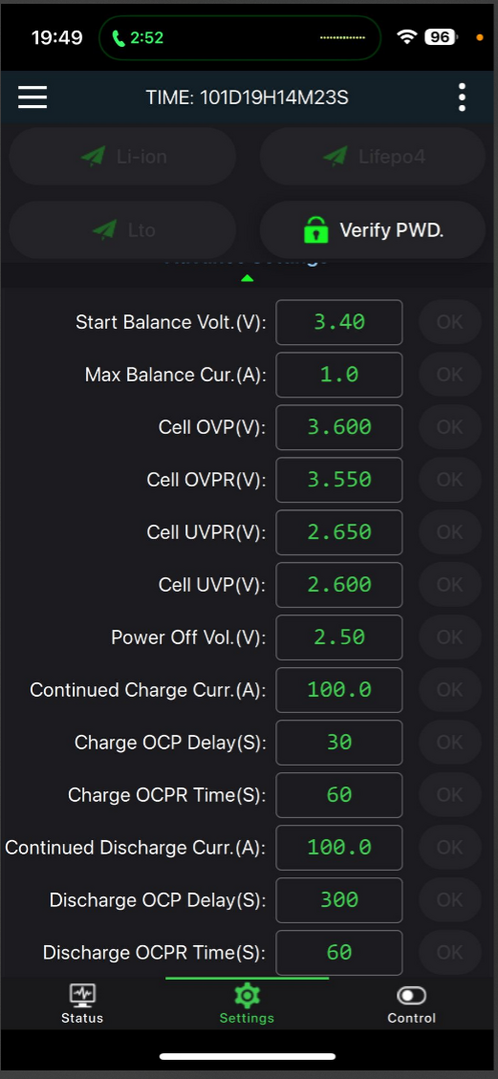Tap the Settings gear icon
498x1079 pixels.
pos(247,996)
